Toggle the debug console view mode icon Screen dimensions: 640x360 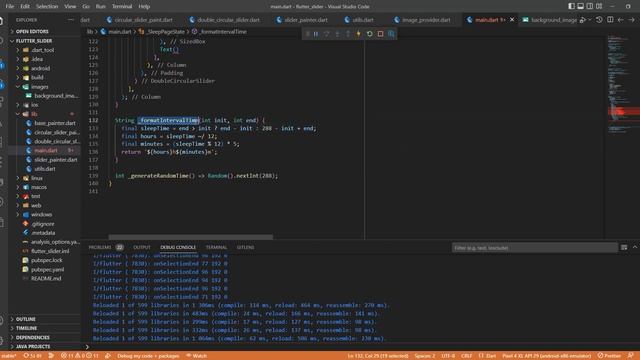[x=624, y=247]
